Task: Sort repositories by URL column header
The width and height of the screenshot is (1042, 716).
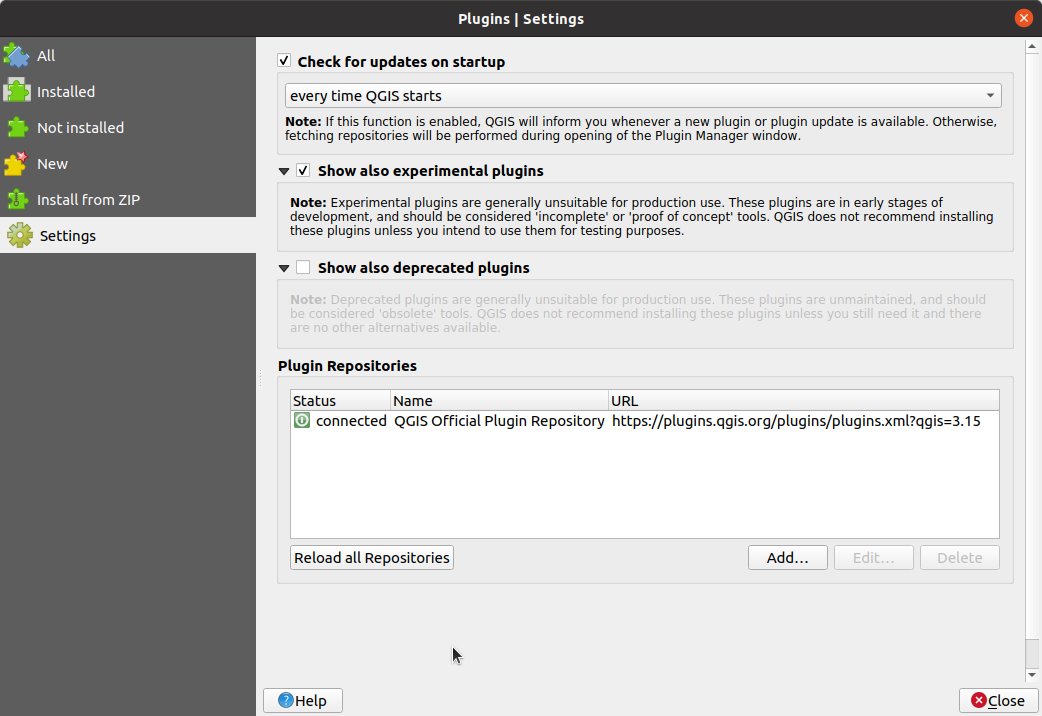Action: point(803,401)
